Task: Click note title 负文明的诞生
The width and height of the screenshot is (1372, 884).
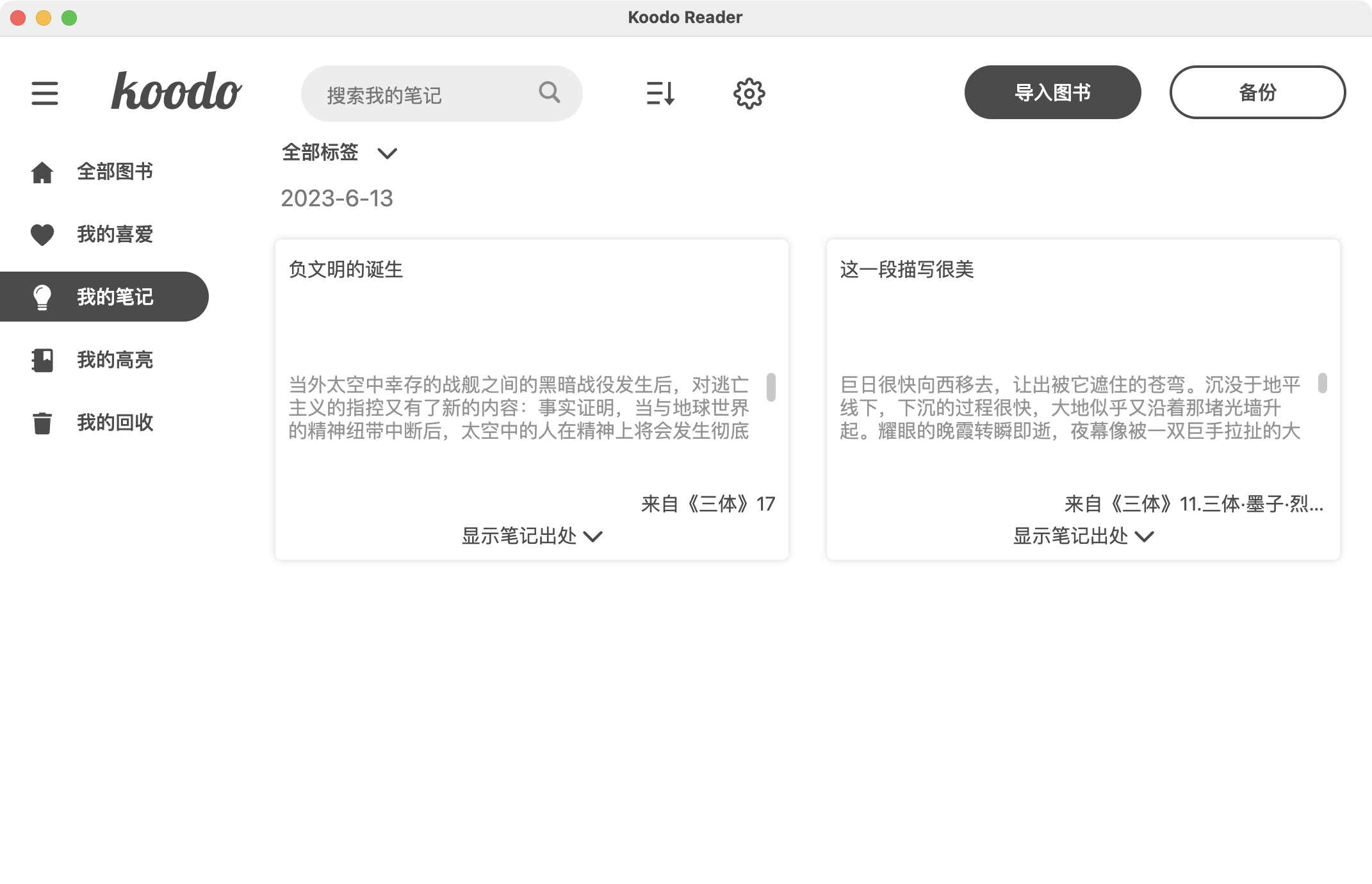Action: coord(346,269)
